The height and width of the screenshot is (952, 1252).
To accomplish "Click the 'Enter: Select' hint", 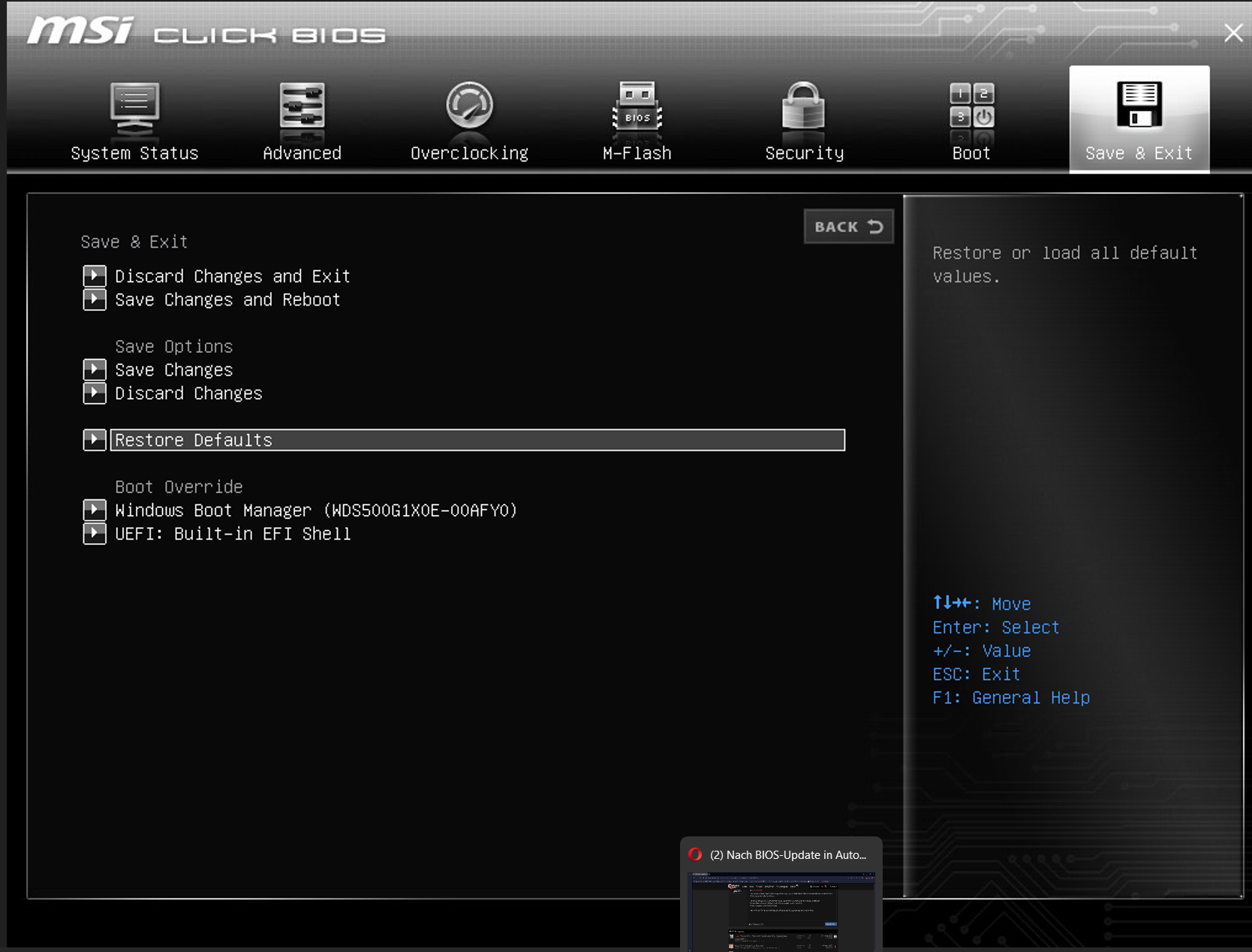I will click(995, 627).
